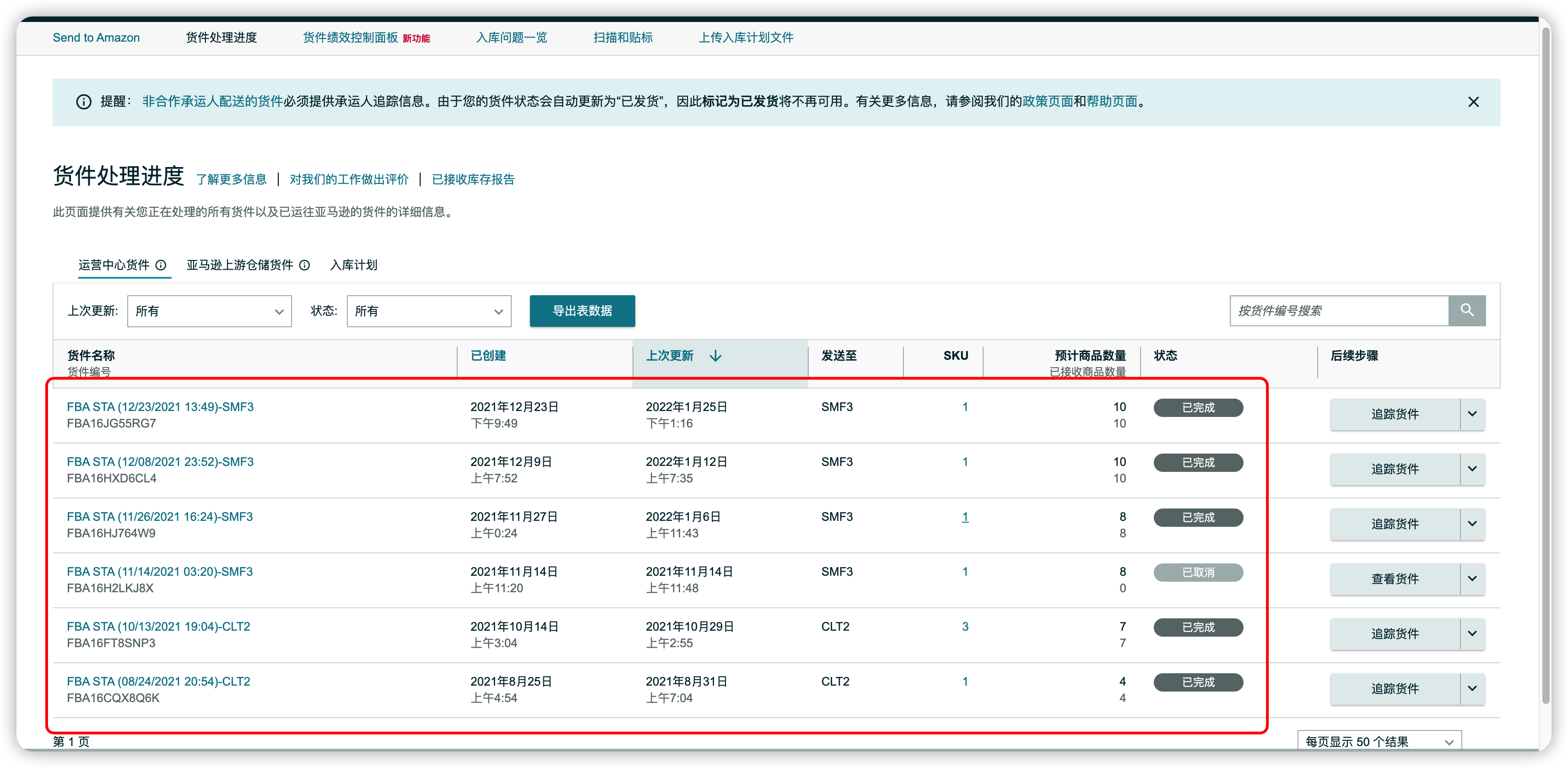1568x768 pixels.
Task: Click 已取消 status badge for FBA16H2LKJ8X
Action: click(1198, 572)
